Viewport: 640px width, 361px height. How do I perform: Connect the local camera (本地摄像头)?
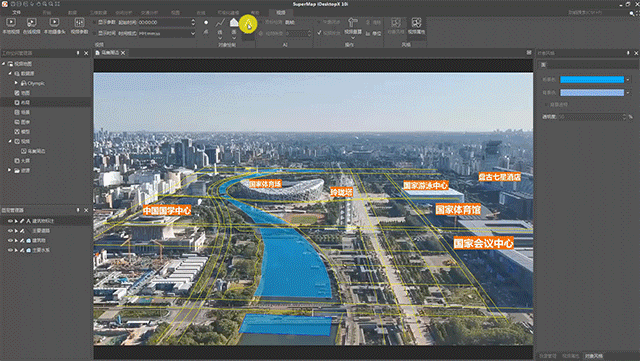(54, 25)
